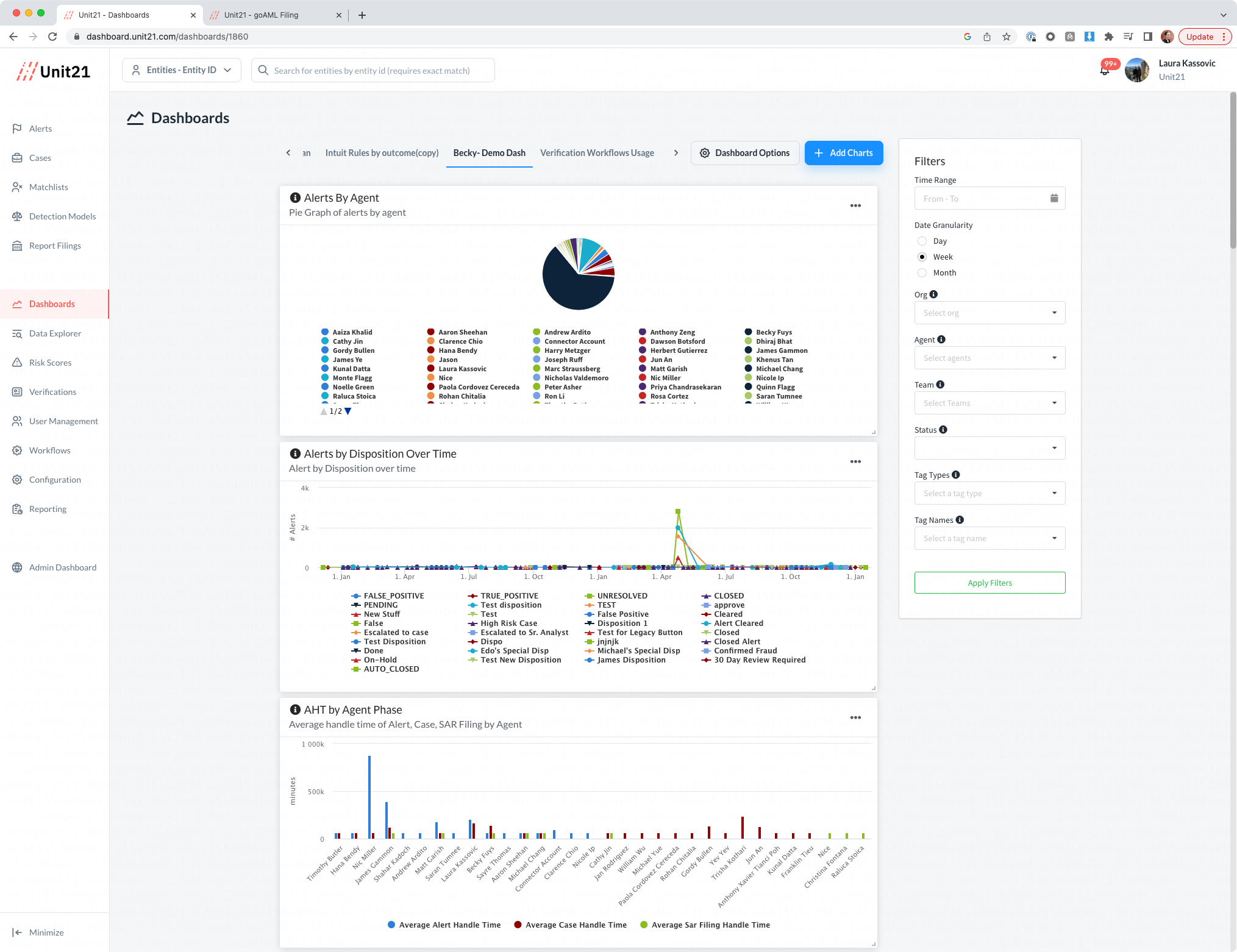Click the Time Range calendar icon
Image resolution: width=1237 pixels, height=952 pixels.
(x=1054, y=198)
